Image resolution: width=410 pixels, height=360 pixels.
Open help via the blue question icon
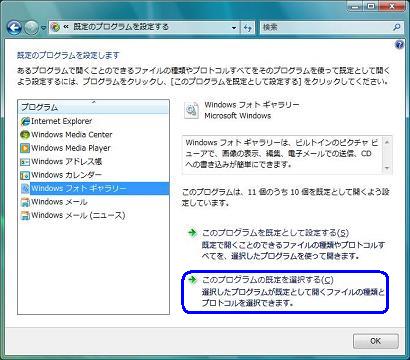click(399, 45)
